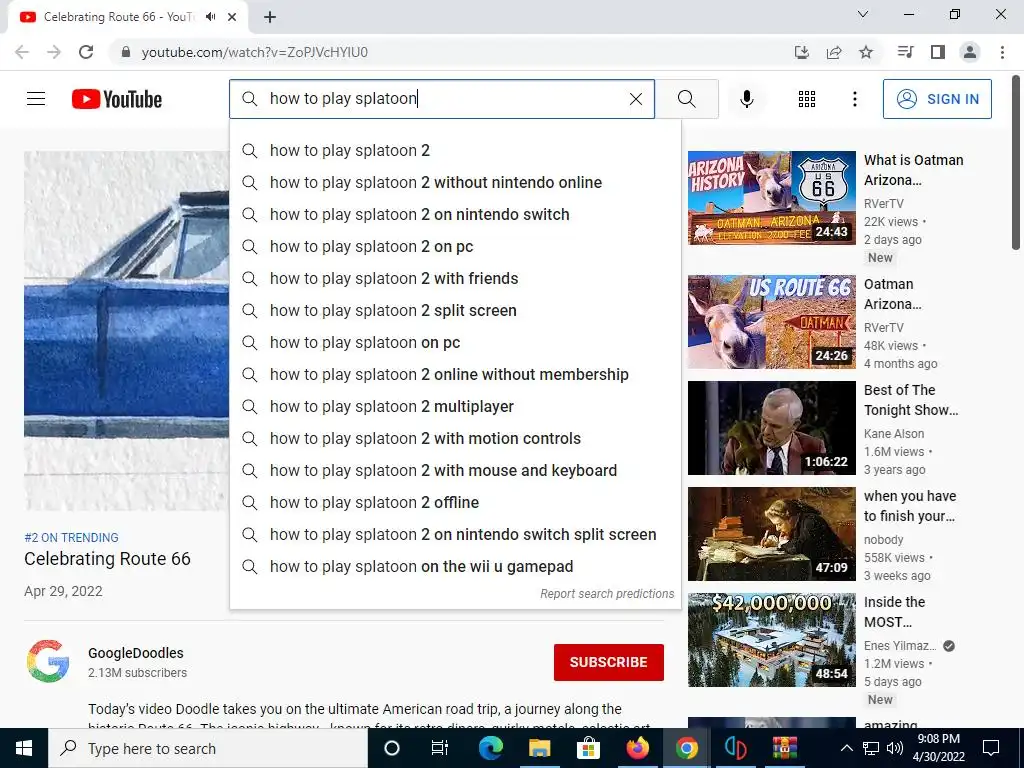
Task: Select suggestion 'nintendo switch split screen'
Action: pyautogui.click(x=455, y=534)
